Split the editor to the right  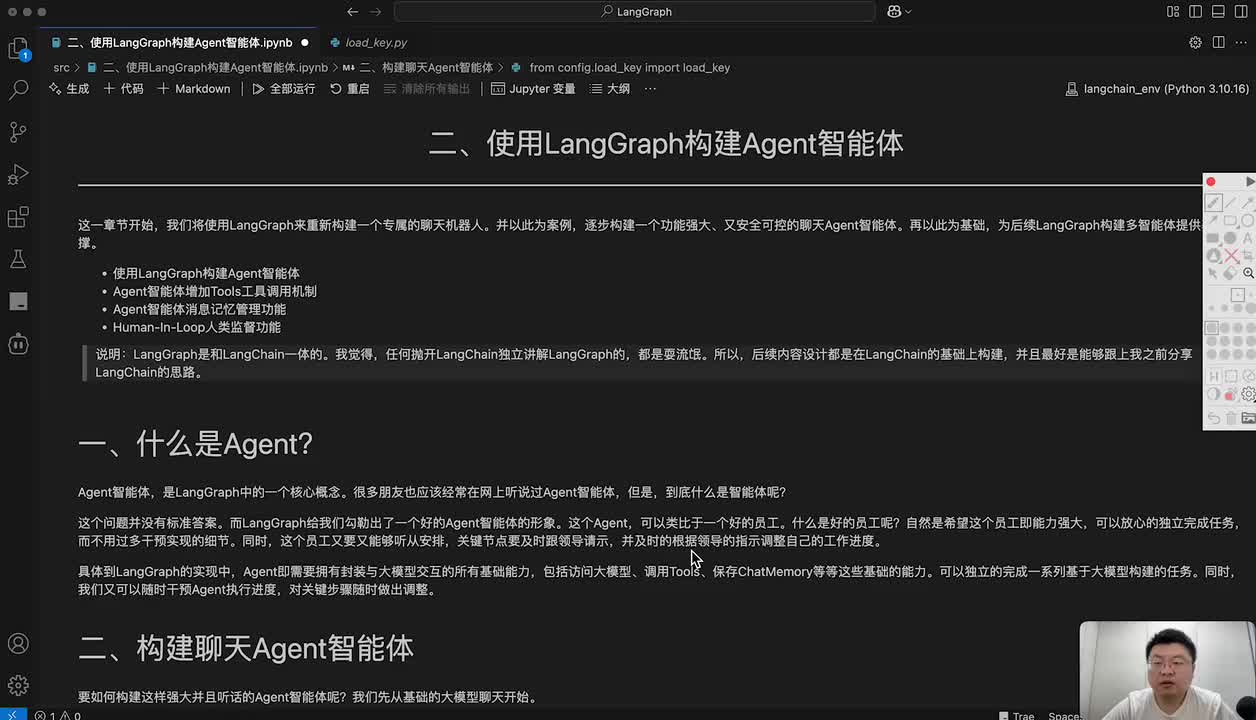pos(1218,43)
